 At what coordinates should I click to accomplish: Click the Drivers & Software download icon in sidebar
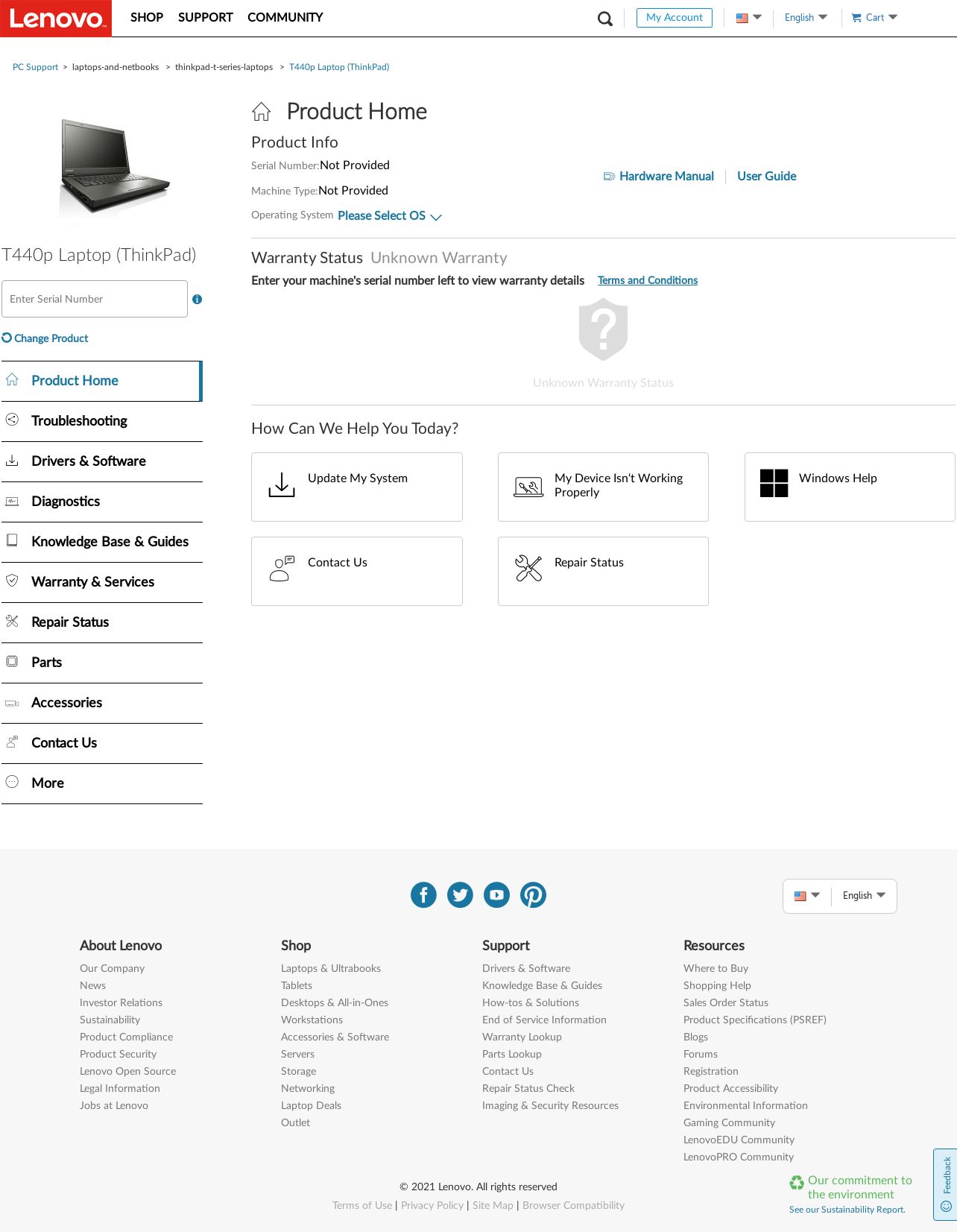point(12,461)
